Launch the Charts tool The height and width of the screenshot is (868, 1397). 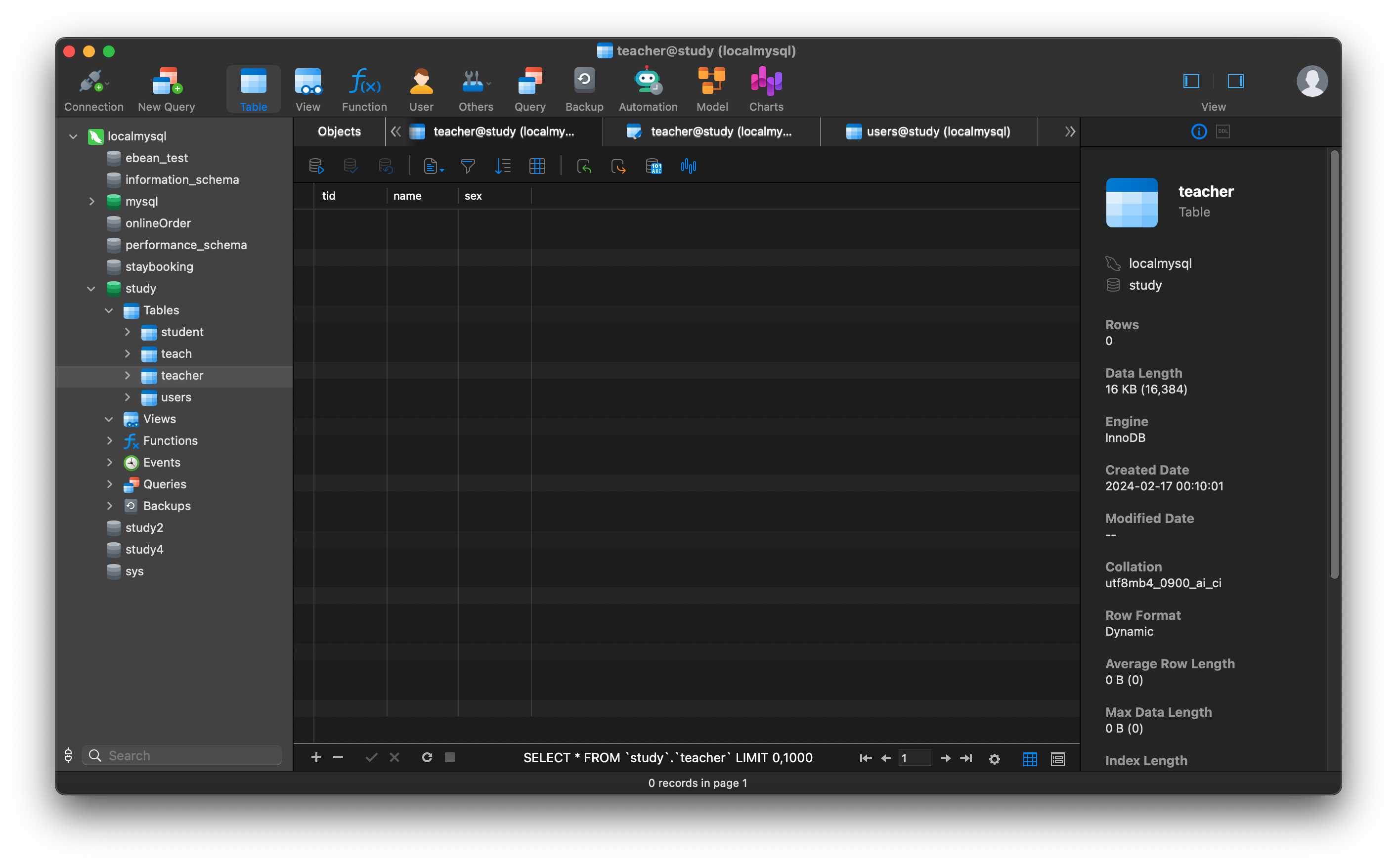pos(766,89)
